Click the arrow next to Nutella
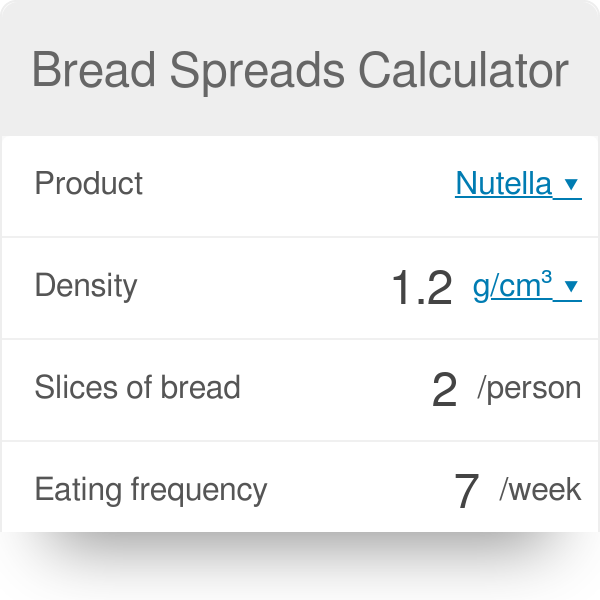The height and width of the screenshot is (600, 600). [x=571, y=185]
